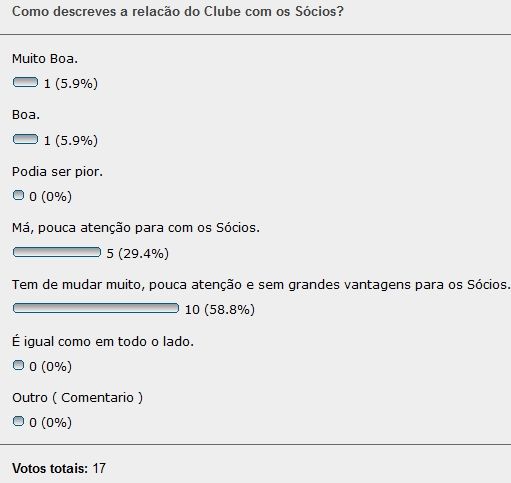The height and width of the screenshot is (483, 511).
Task: Select 'Má, pouca atenção para com os Sócios.'
Action: (x=136, y=228)
